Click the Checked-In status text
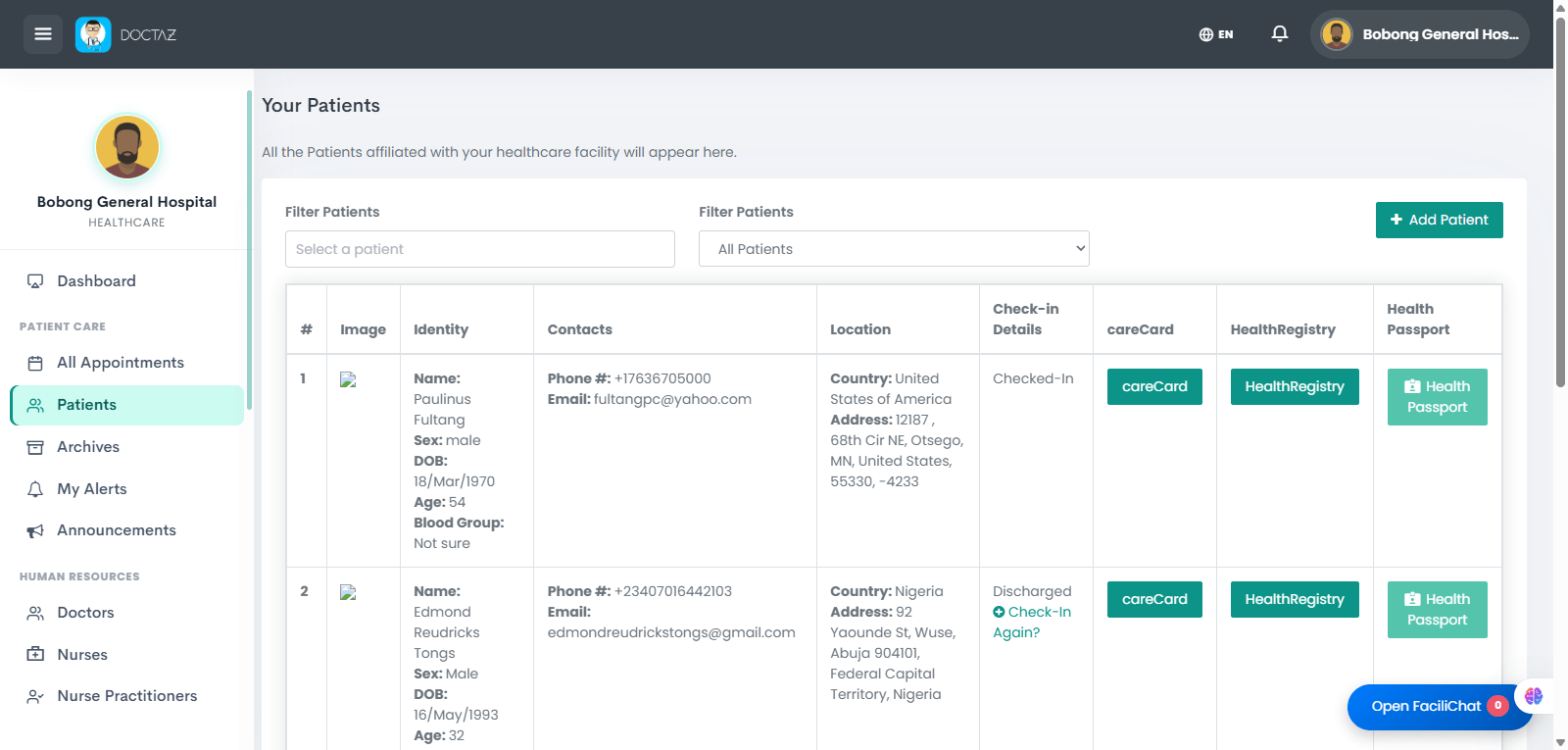The image size is (1568, 750). click(1033, 378)
